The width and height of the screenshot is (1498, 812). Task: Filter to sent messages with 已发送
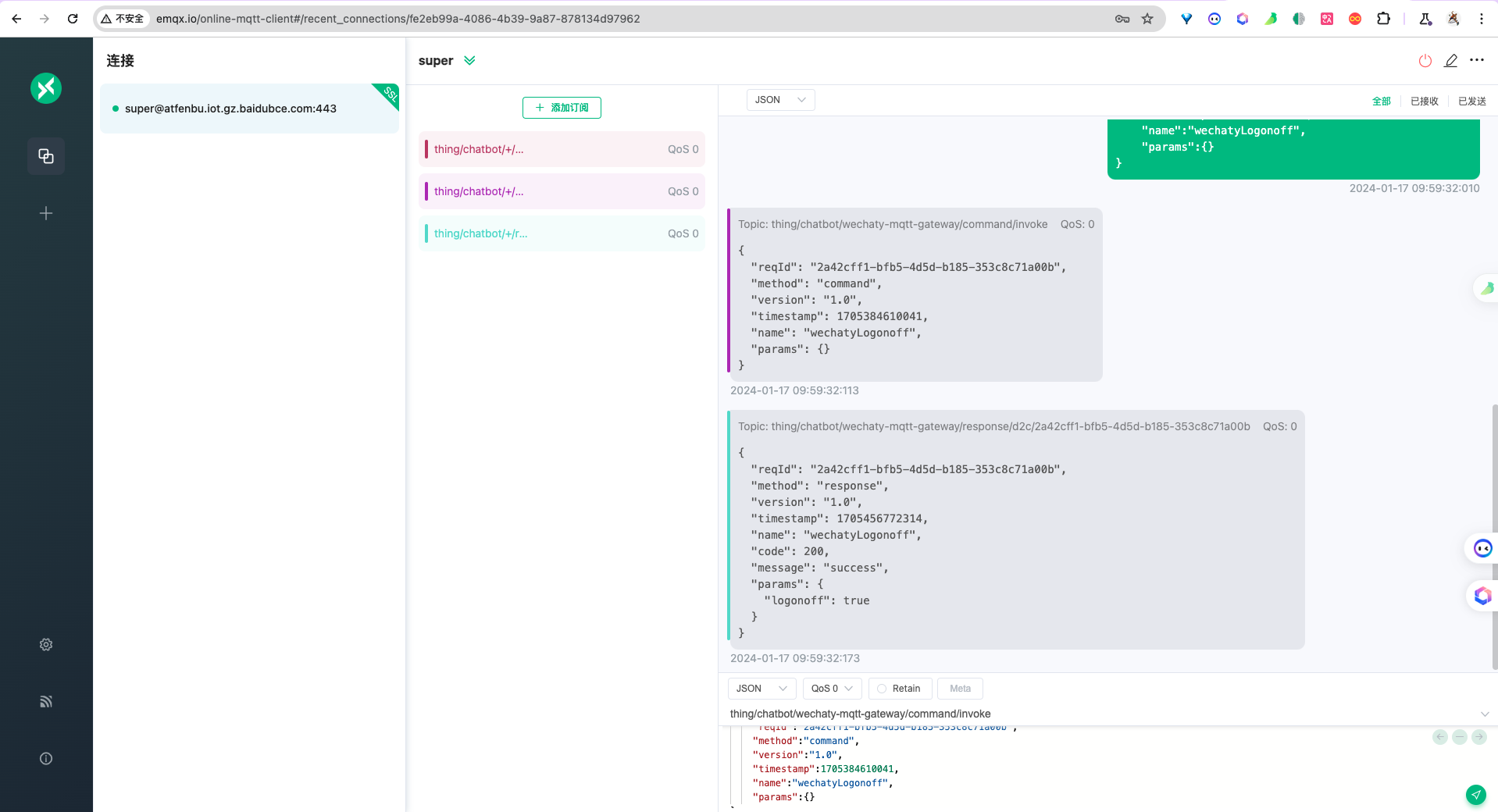1471,101
